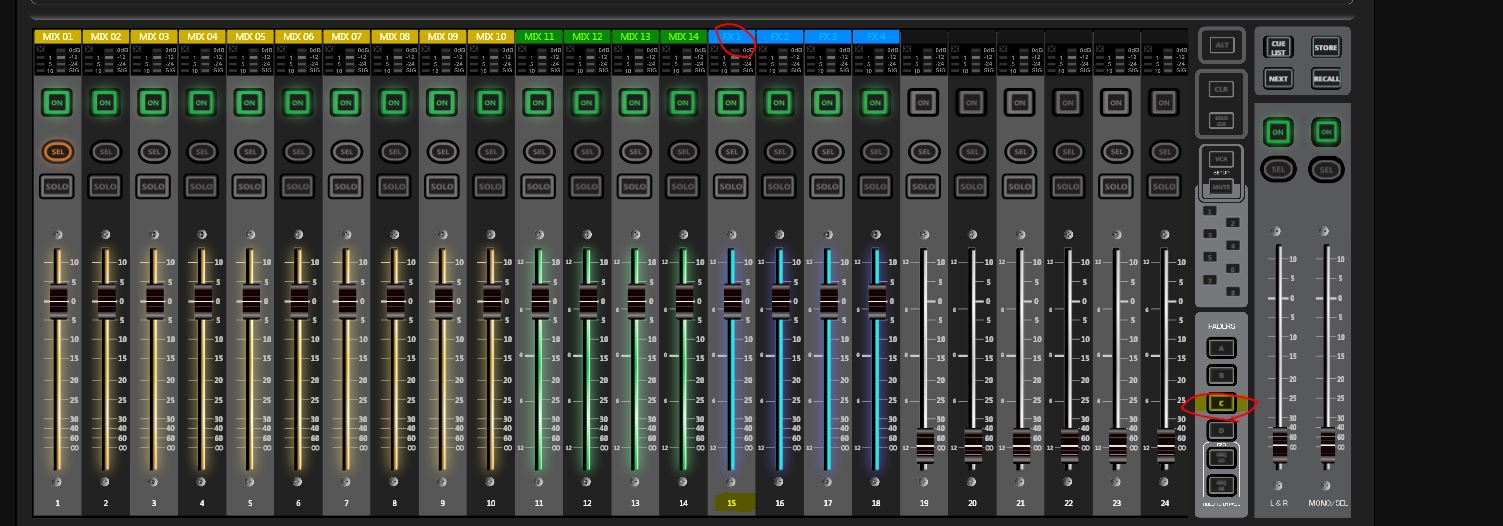The width and height of the screenshot is (1503, 526).
Task: Toggle ON for the MIX 11 channel
Action: (538, 102)
